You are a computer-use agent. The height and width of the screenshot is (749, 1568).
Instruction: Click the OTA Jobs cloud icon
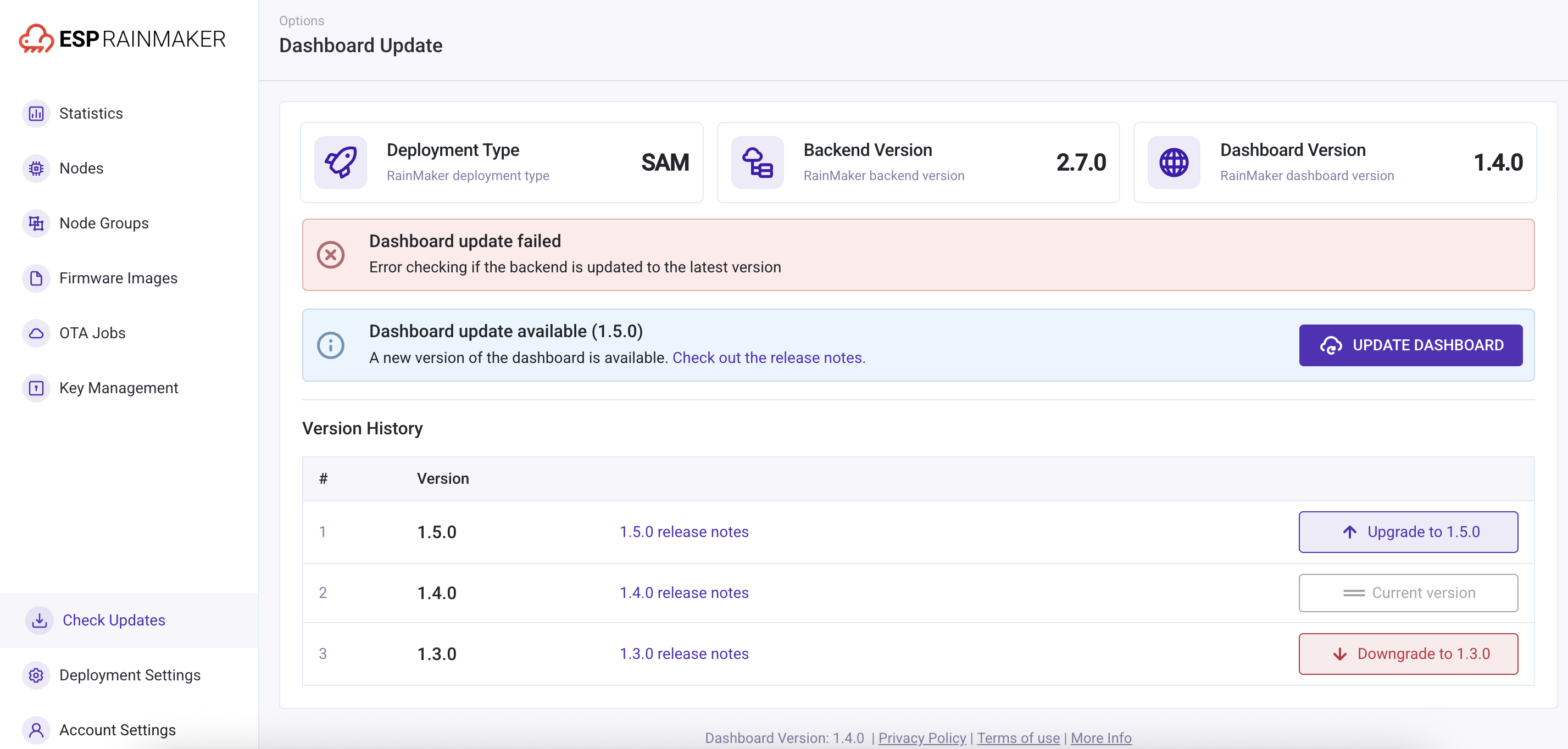(x=36, y=333)
